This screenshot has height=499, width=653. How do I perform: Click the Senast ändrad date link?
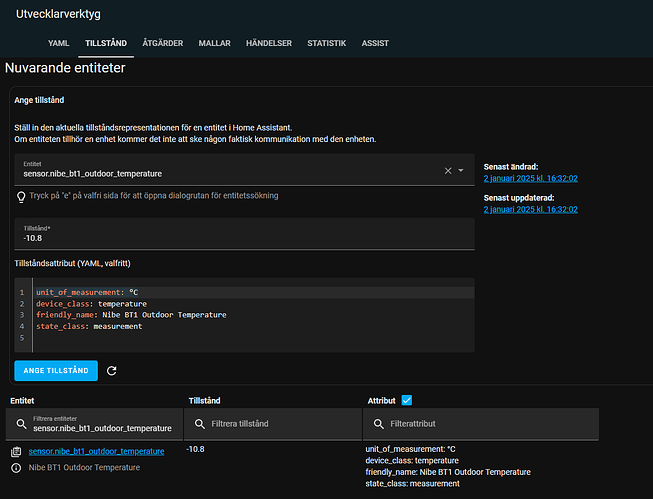point(530,178)
